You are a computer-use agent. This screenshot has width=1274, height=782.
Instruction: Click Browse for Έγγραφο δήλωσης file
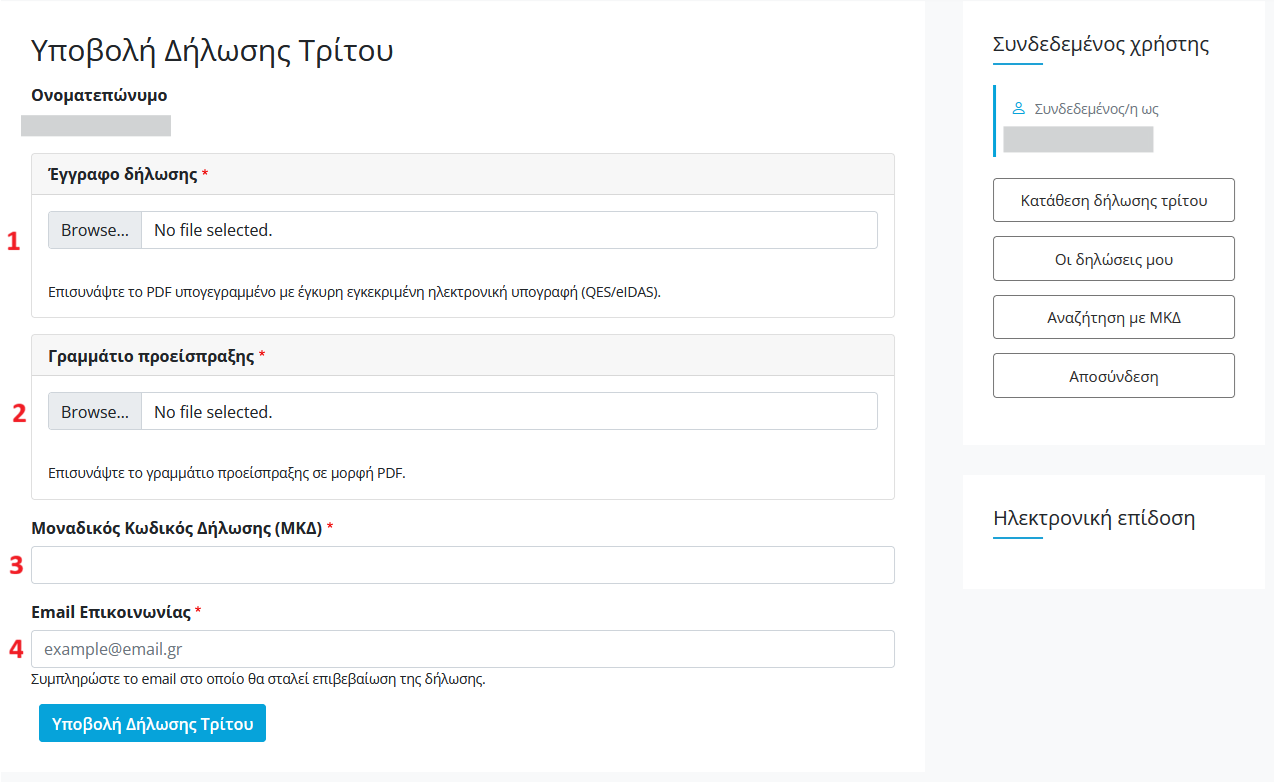click(x=95, y=230)
